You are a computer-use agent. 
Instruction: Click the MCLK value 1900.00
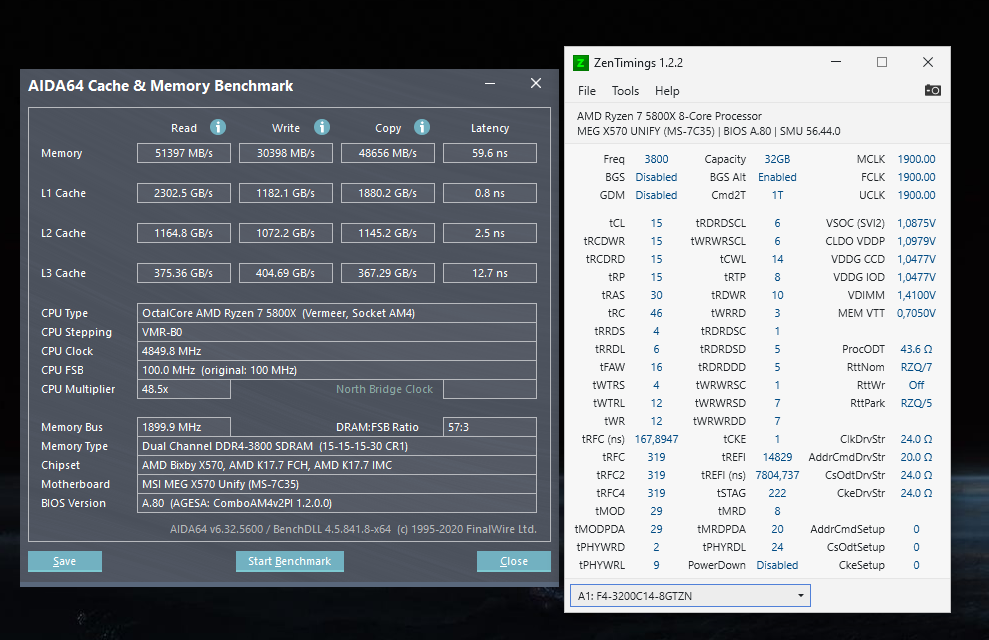[x=916, y=160]
